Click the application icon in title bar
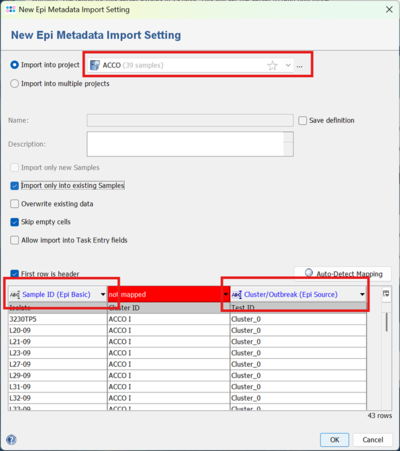This screenshot has width=400, height=451. pos(11,9)
